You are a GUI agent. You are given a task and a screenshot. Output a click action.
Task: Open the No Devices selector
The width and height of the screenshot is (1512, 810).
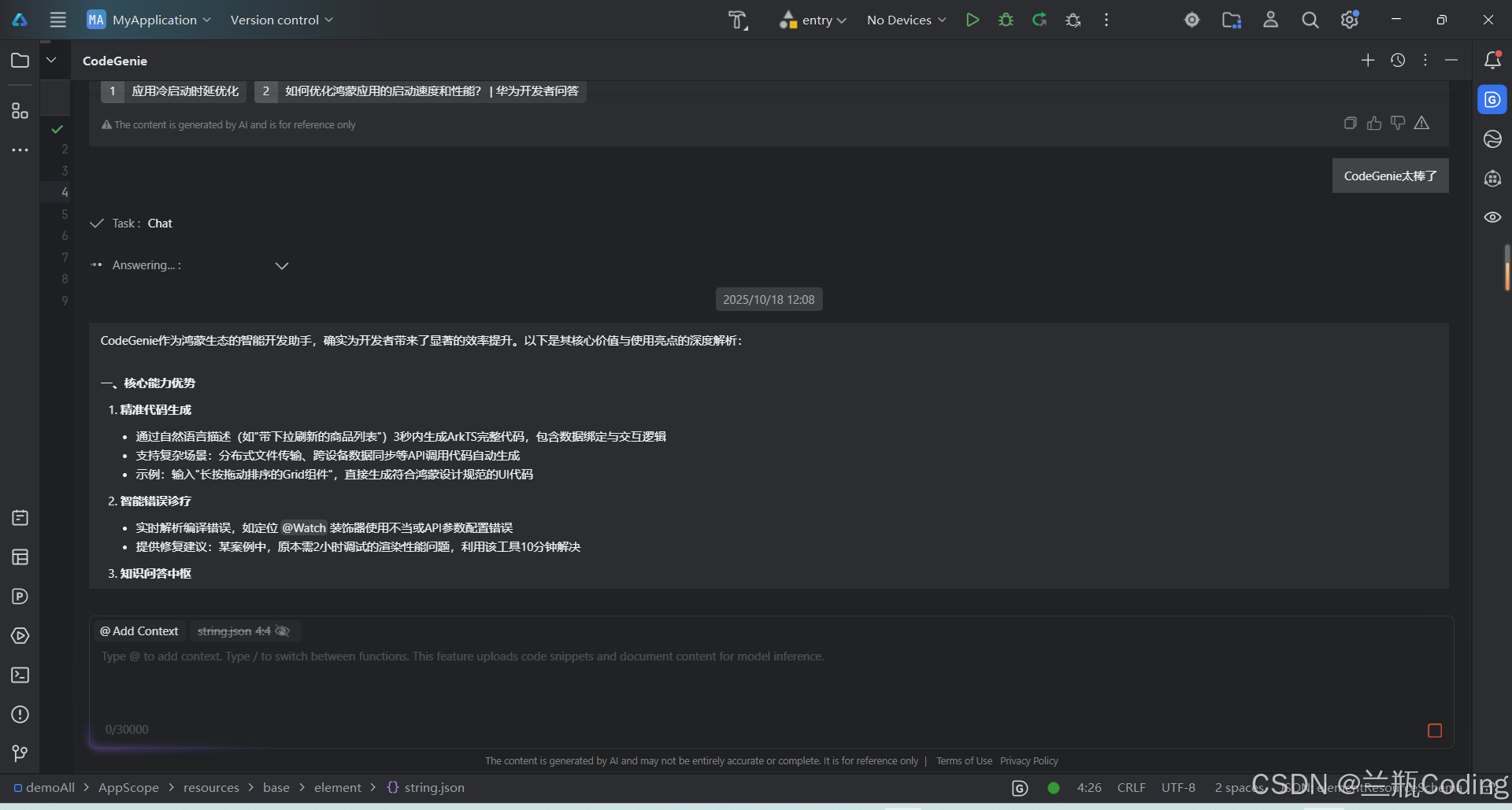pyautogui.click(x=906, y=20)
